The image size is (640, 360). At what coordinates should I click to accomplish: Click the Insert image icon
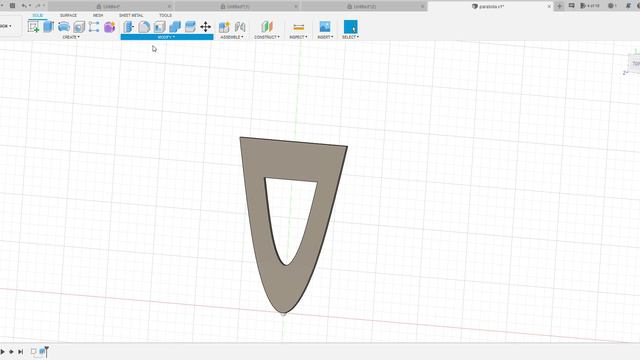(x=325, y=27)
